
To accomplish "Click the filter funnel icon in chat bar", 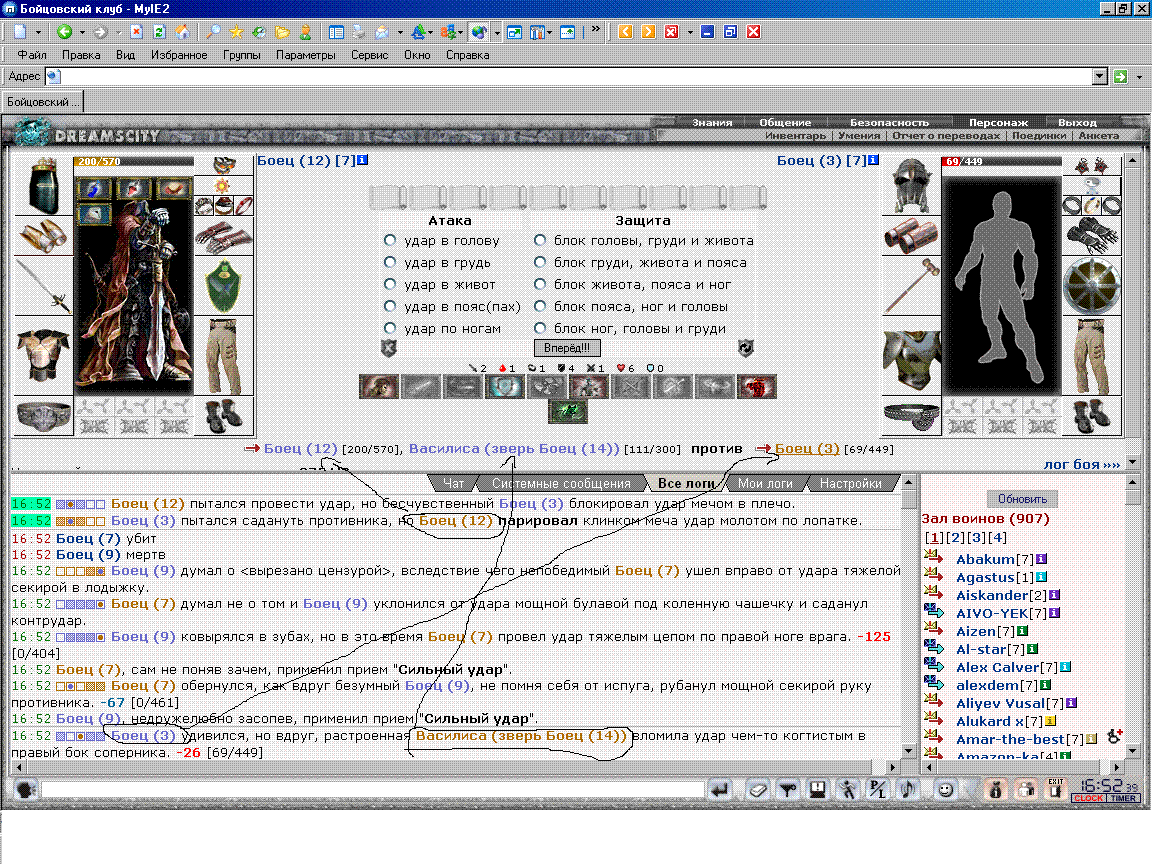I will click(788, 790).
